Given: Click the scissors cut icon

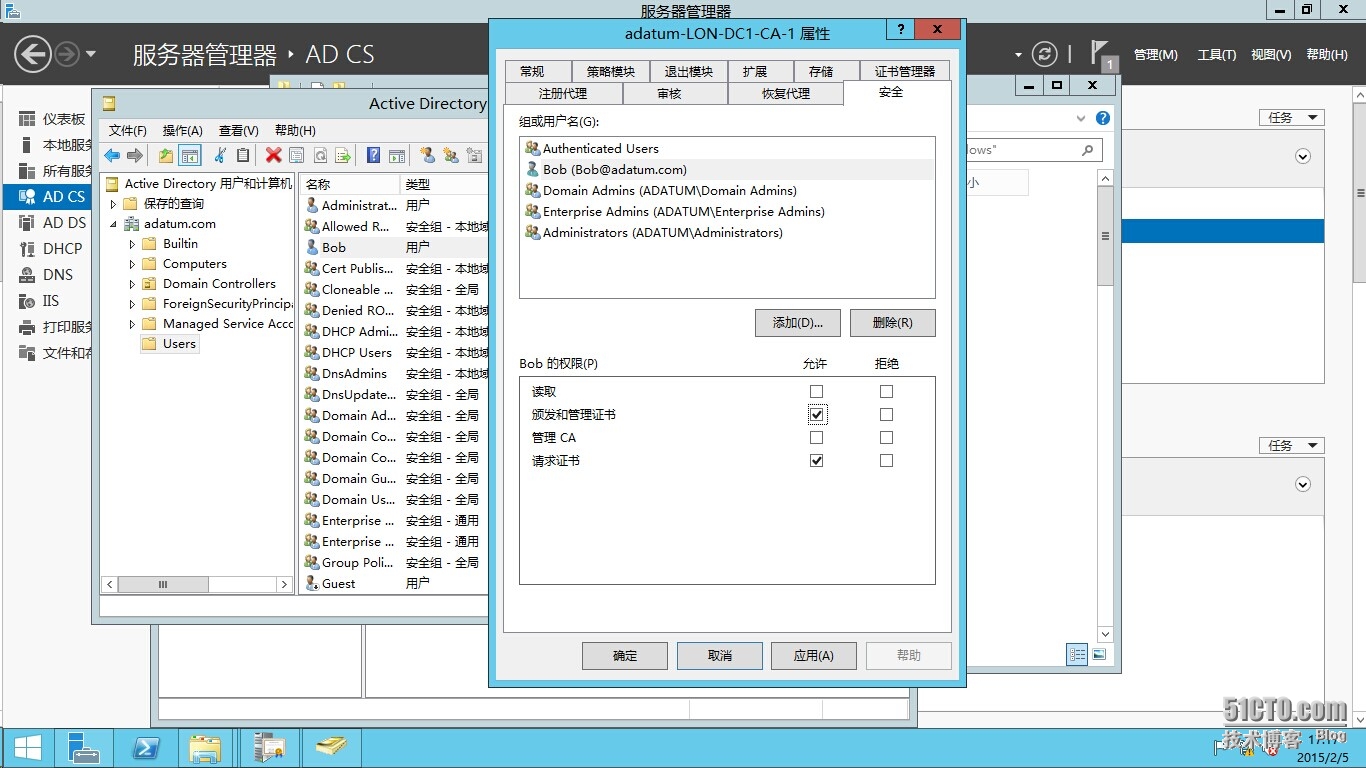Looking at the screenshot, I should pyautogui.click(x=220, y=155).
